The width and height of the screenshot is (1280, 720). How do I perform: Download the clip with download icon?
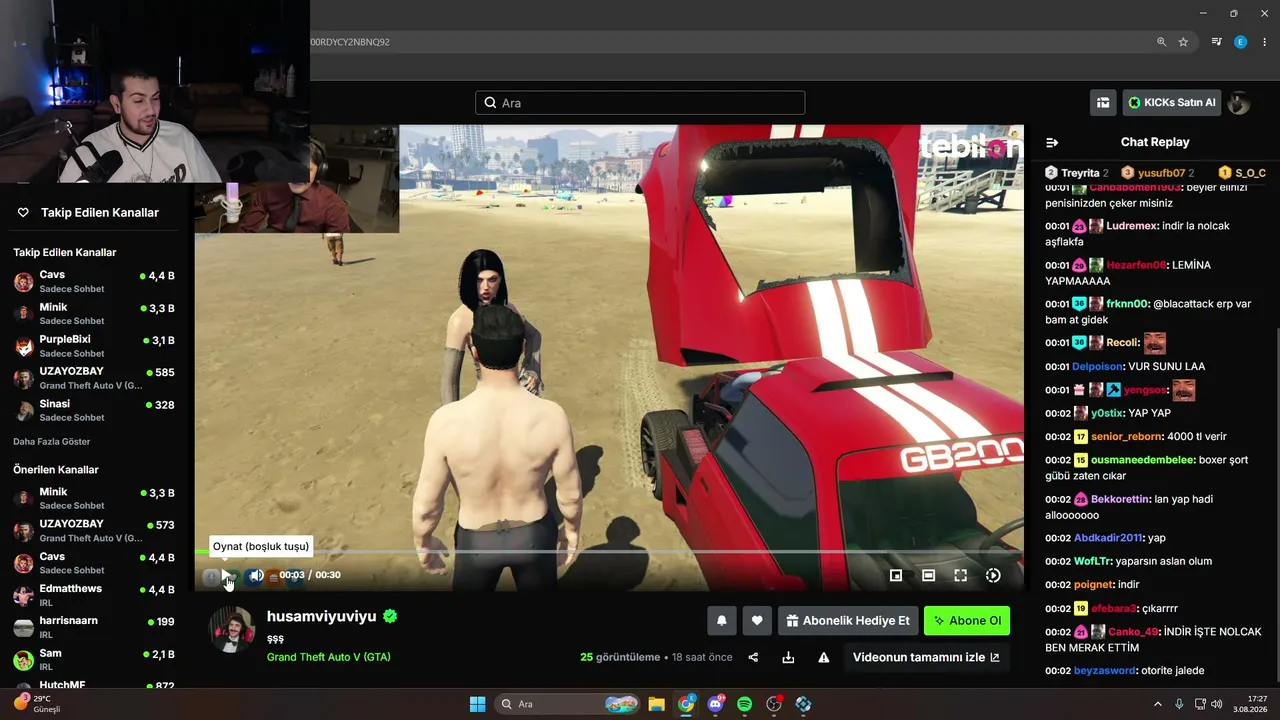(x=788, y=657)
